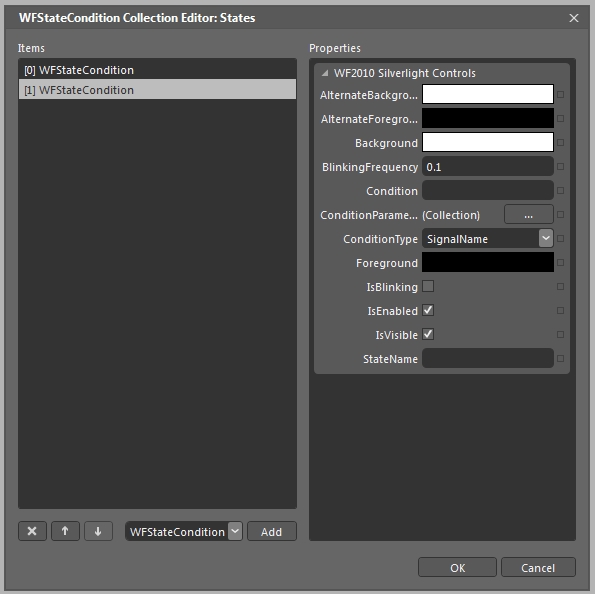Click the Add button
Screen dimensions: 595x594
(272, 531)
